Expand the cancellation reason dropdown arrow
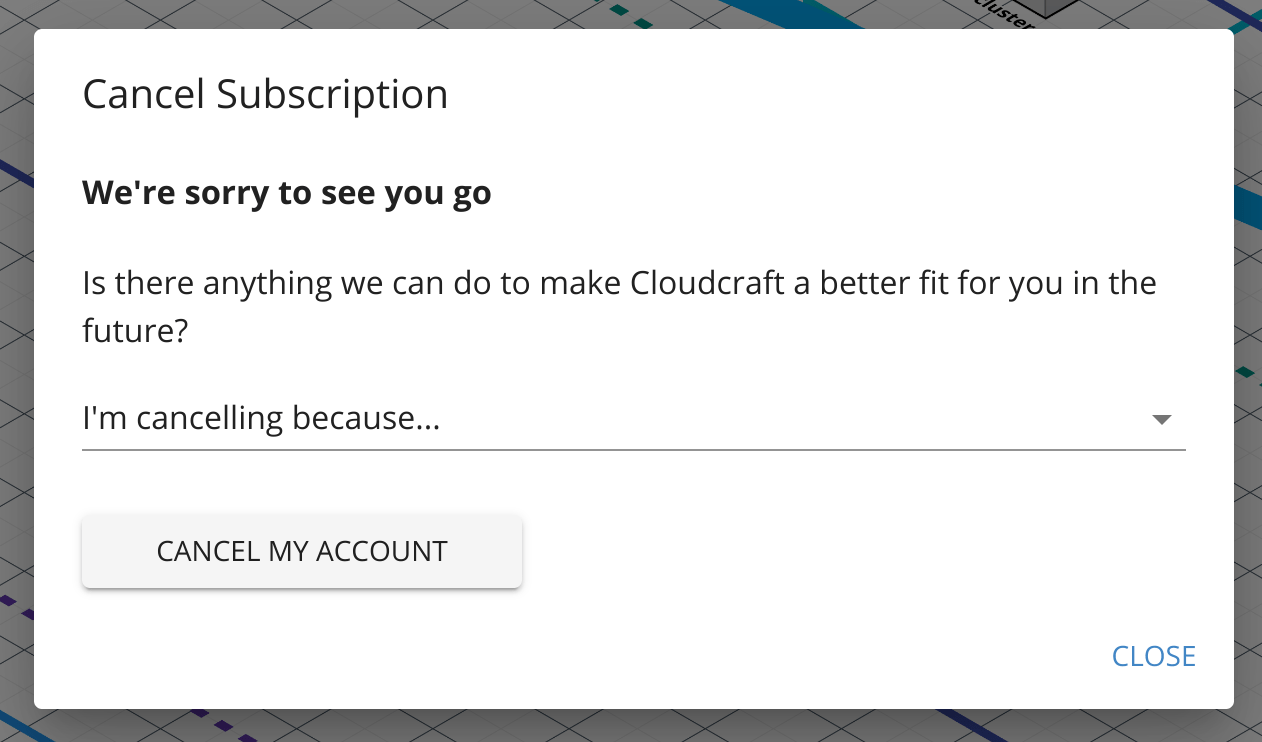 pos(1161,420)
